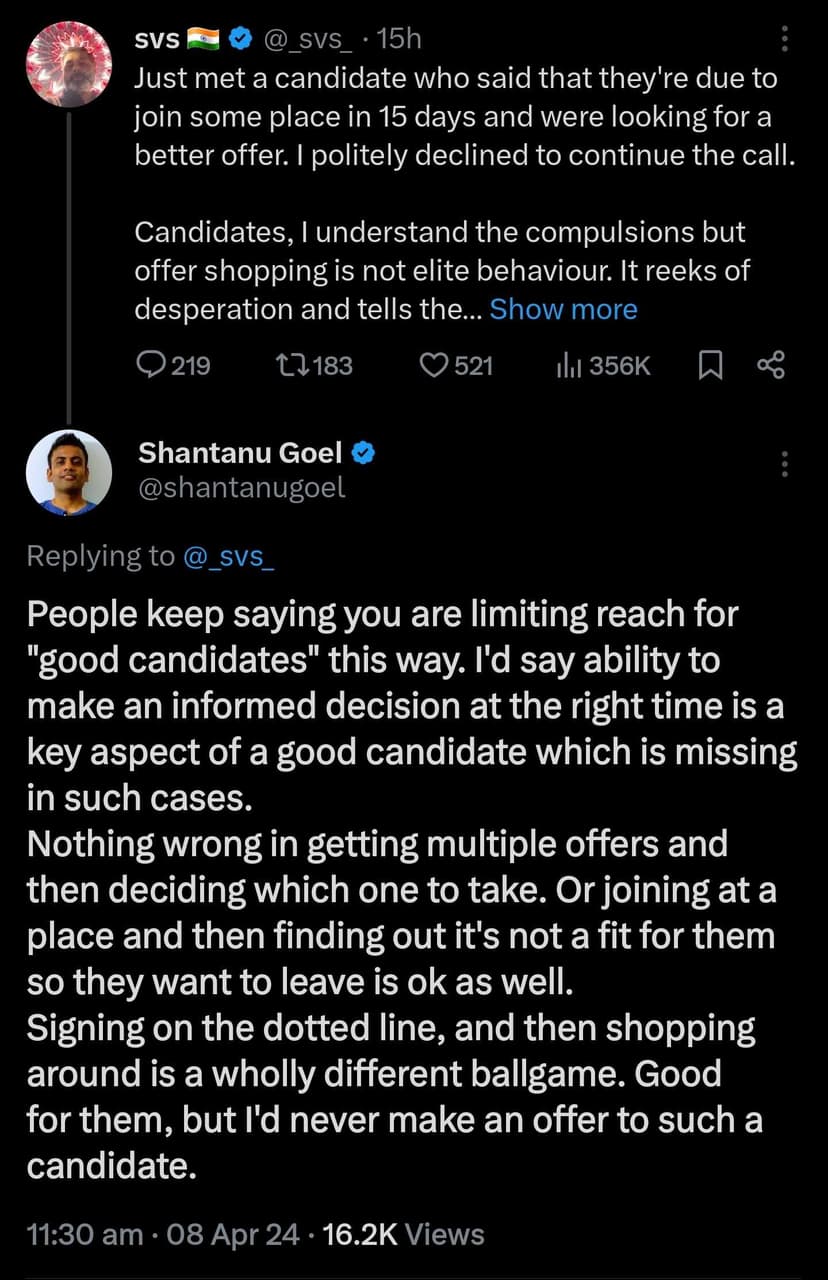Open Shantanu Goel's profile picture
The width and height of the screenshot is (828, 1280).
(69, 472)
